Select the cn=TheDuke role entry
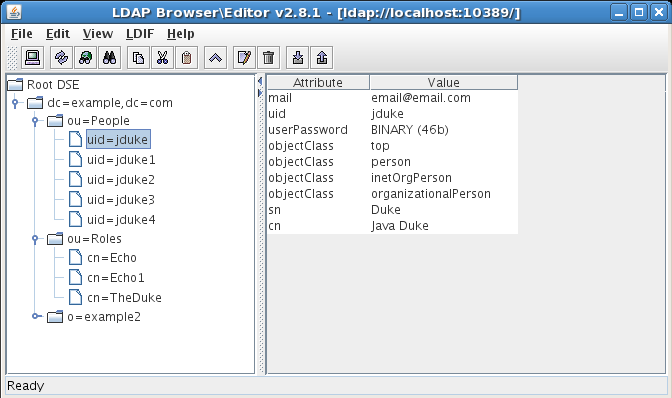The width and height of the screenshot is (672, 398). [x=124, y=298]
